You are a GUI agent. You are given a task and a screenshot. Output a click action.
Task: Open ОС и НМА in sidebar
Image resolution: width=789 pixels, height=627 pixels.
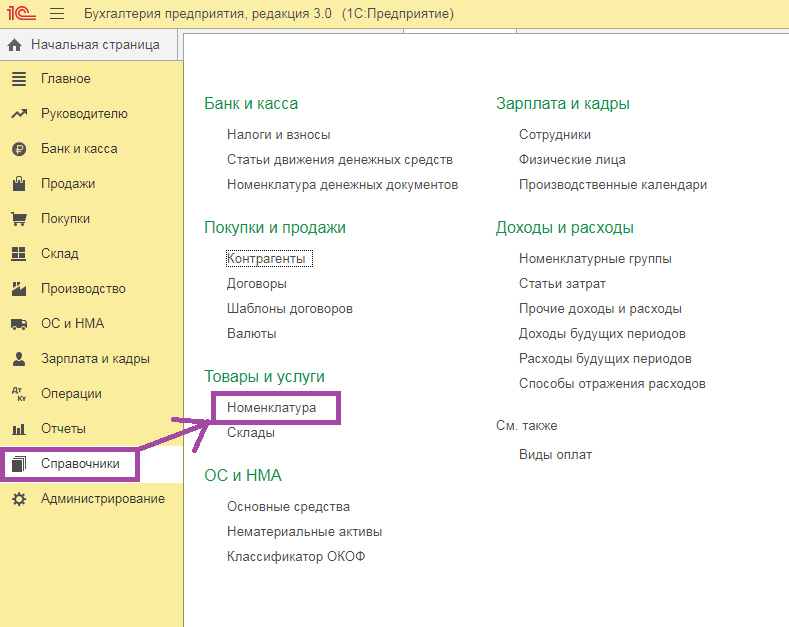point(72,324)
